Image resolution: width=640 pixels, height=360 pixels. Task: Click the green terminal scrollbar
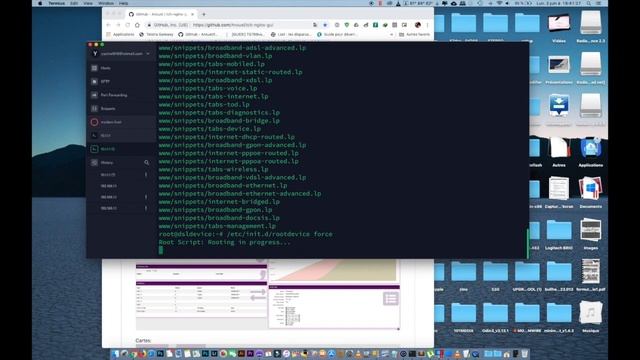tap(527, 243)
